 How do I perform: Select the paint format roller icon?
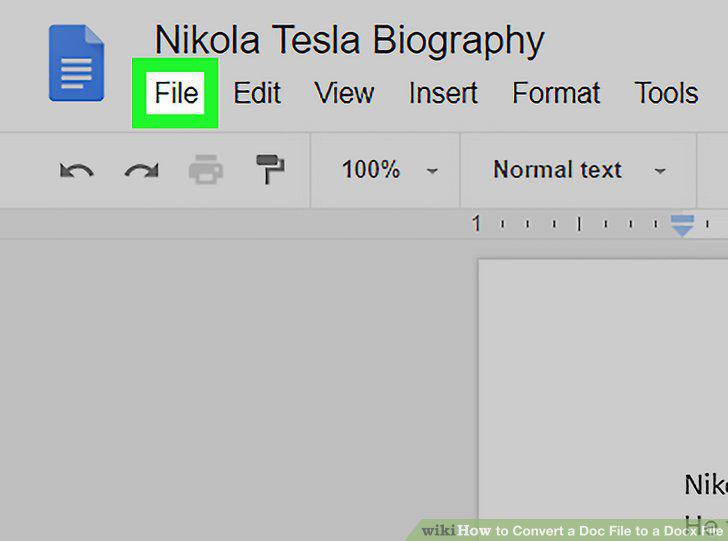coord(270,169)
